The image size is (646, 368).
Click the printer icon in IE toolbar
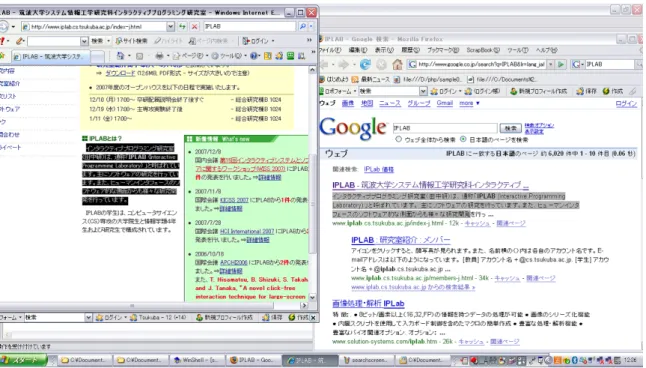pyautogui.click(x=159, y=56)
